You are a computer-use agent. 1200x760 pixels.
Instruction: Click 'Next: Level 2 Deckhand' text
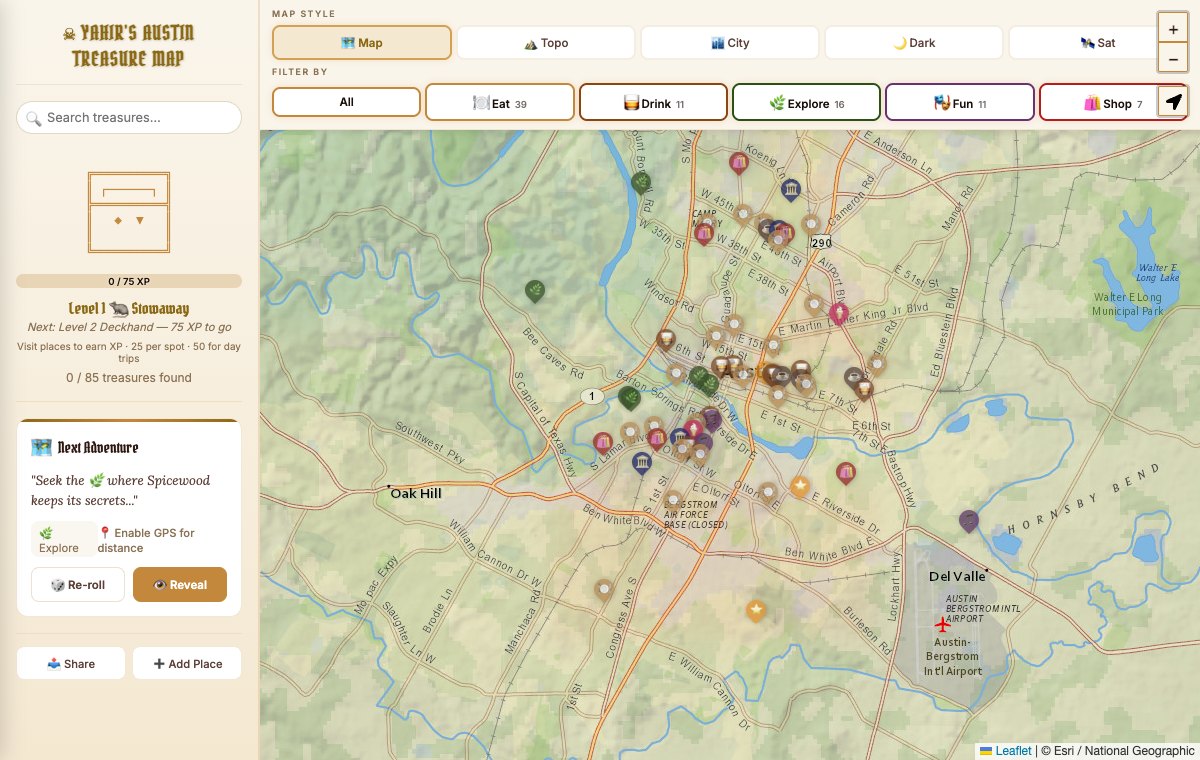[x=129, y=327]
